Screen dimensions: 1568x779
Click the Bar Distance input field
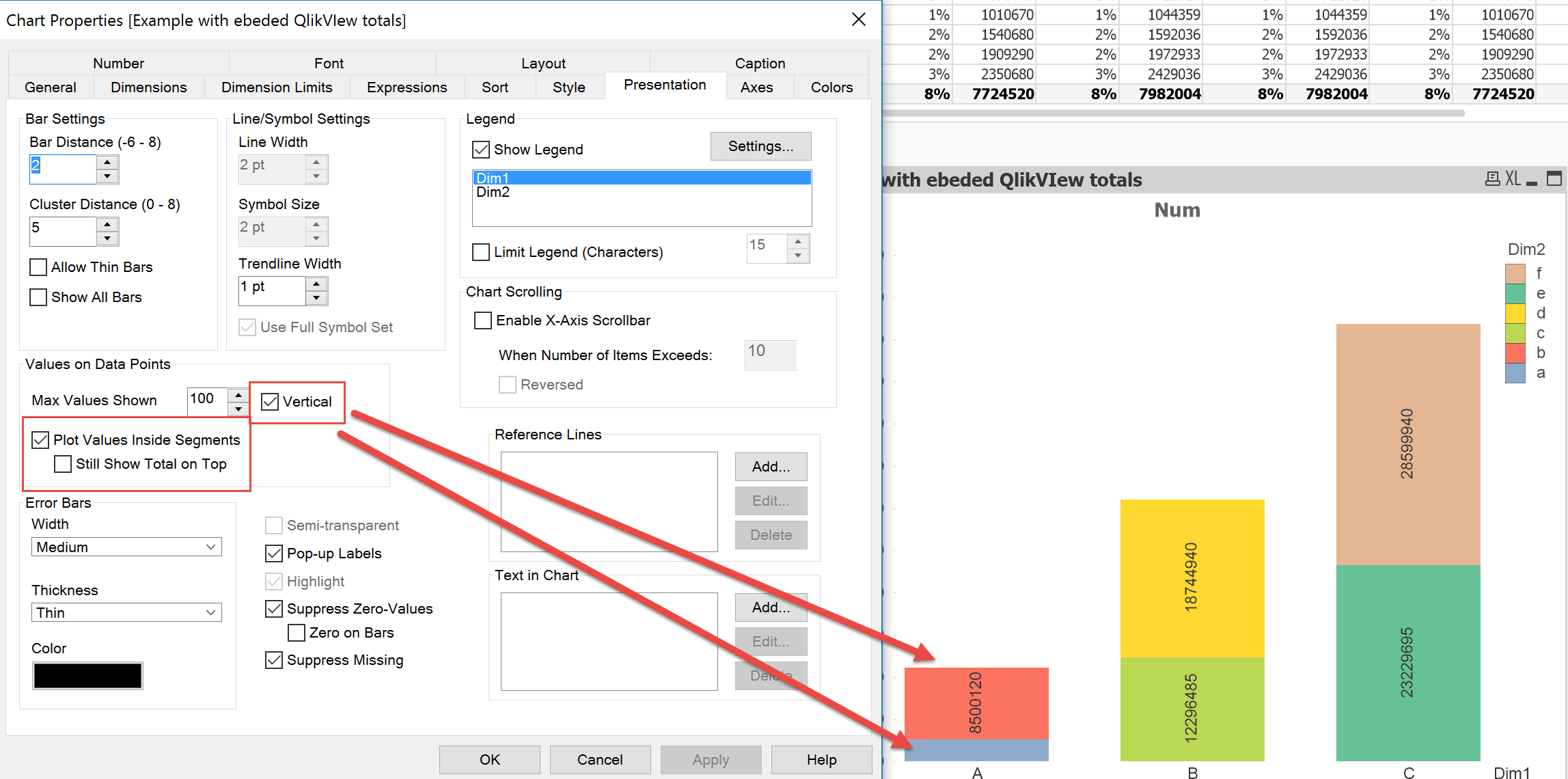click(63, 168)
